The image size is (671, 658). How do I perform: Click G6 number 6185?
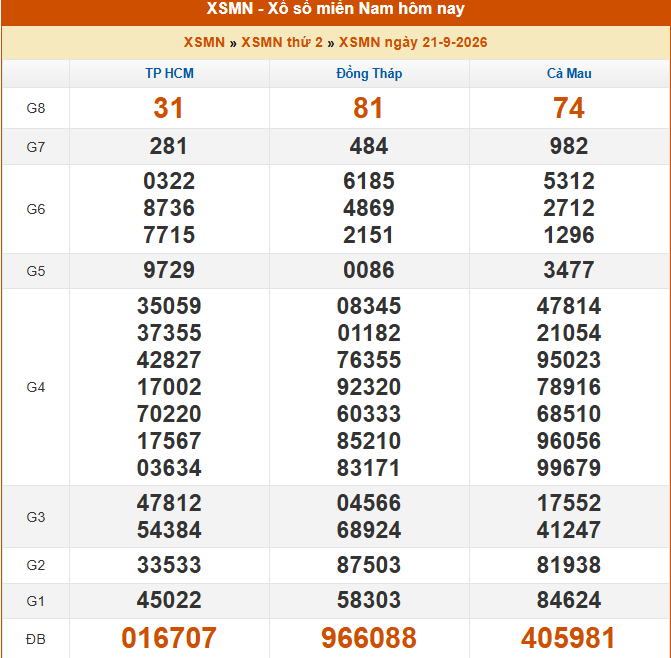pos(369,181)
